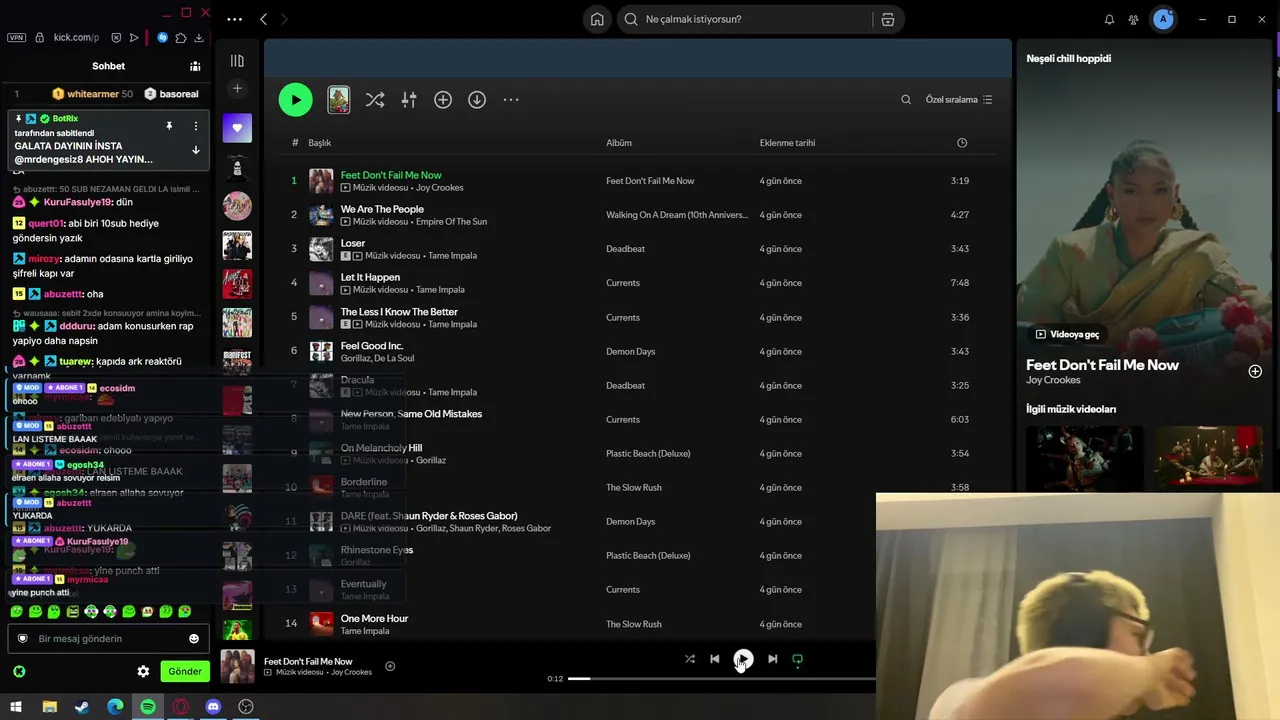Viewport: 1280px width, 720px height.
Task: Open Joy Crookes artist link in the track list
Action: (440, 188)
